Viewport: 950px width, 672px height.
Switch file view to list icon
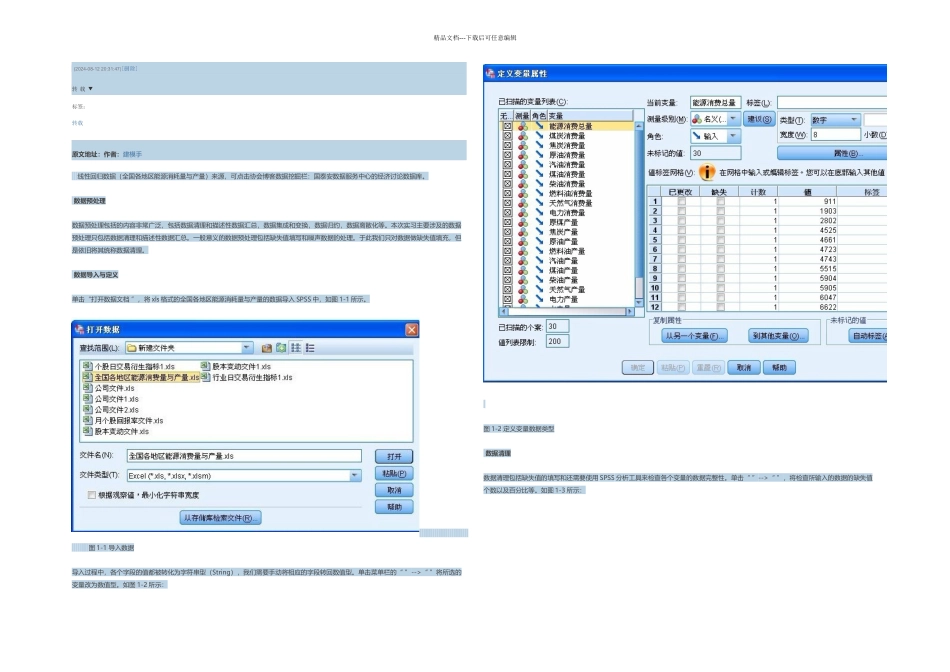295,348
